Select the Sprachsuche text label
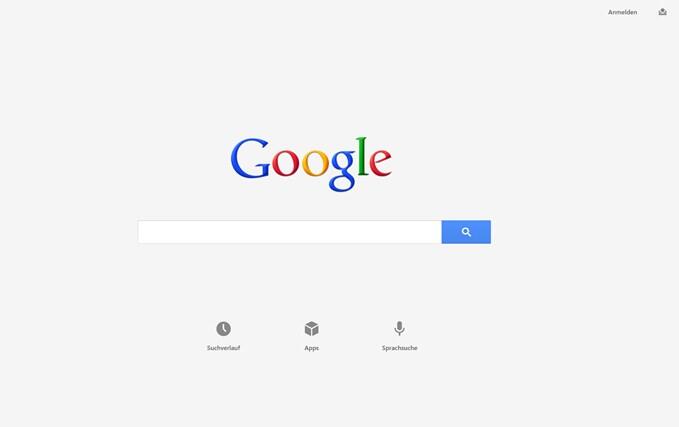679x427 pixels. [399, 348]
